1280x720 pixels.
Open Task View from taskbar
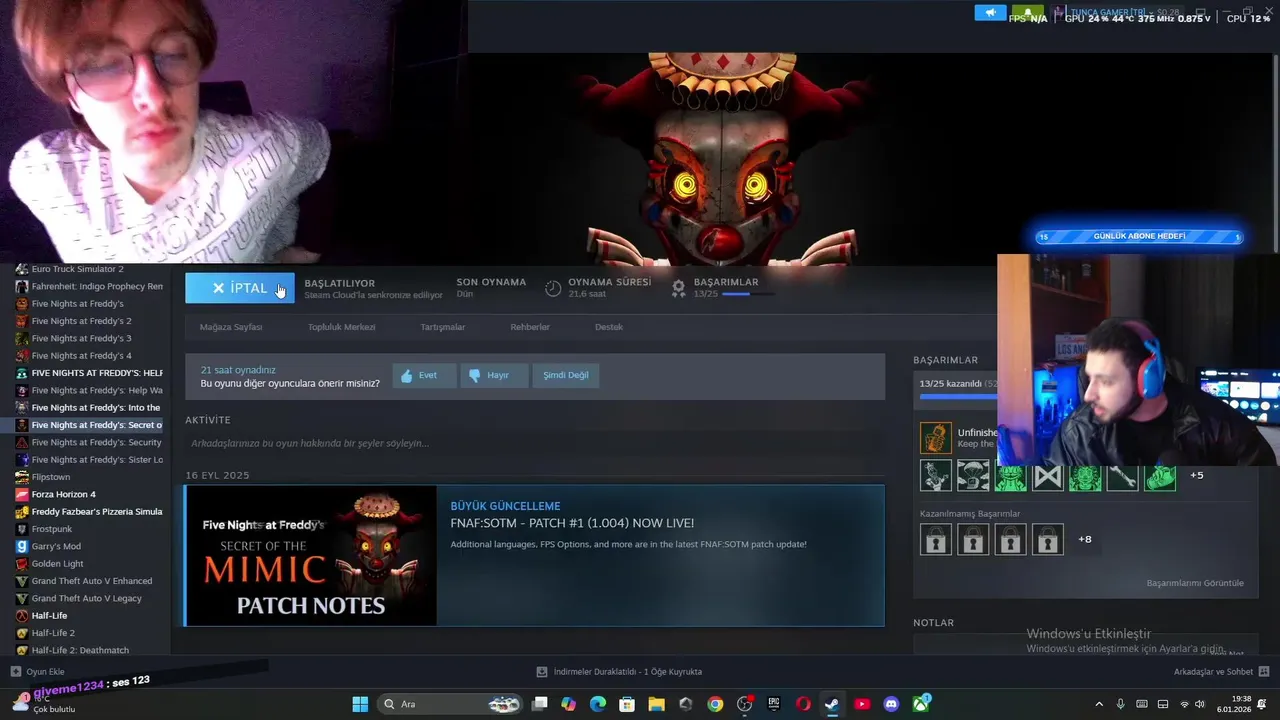[x=539, y=704]
